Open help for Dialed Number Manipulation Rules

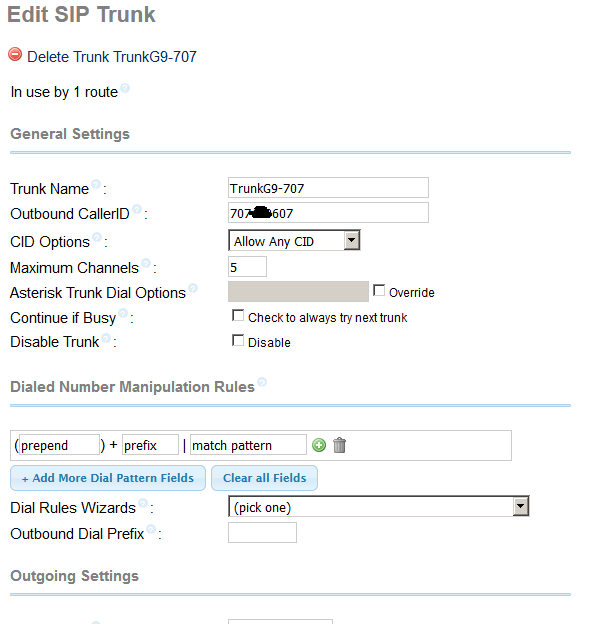point(262,382)
